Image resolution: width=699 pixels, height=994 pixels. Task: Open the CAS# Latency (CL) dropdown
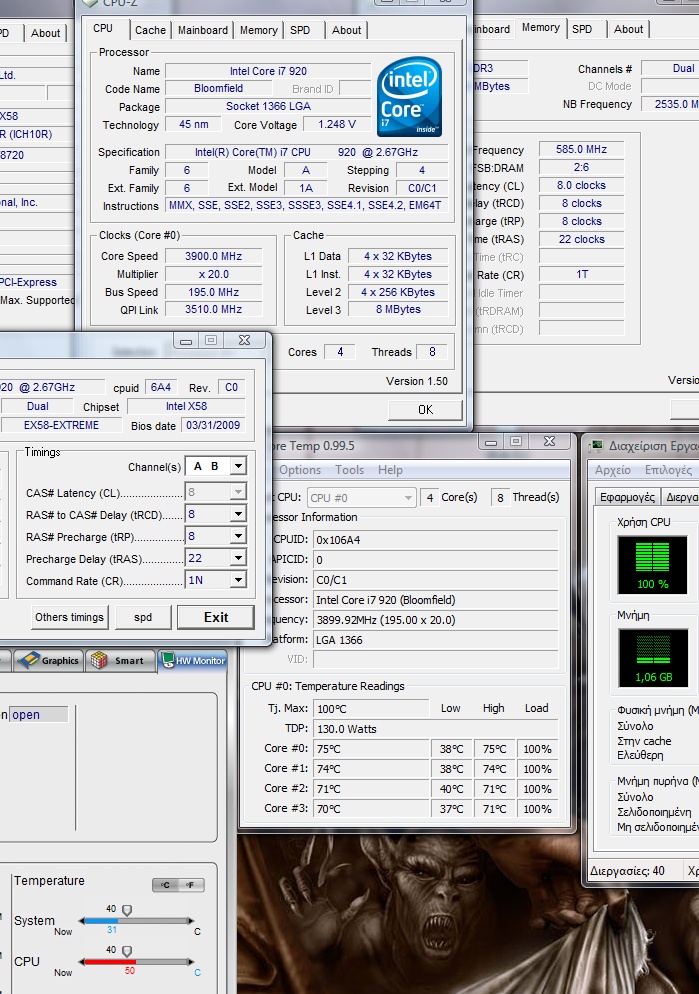pos(238,492)
